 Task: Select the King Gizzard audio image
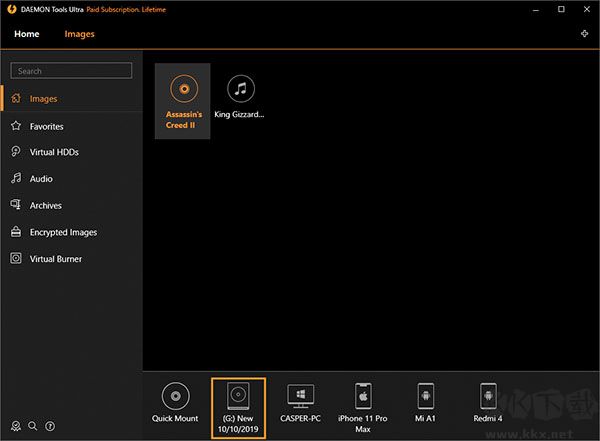[x=240, y=97]
